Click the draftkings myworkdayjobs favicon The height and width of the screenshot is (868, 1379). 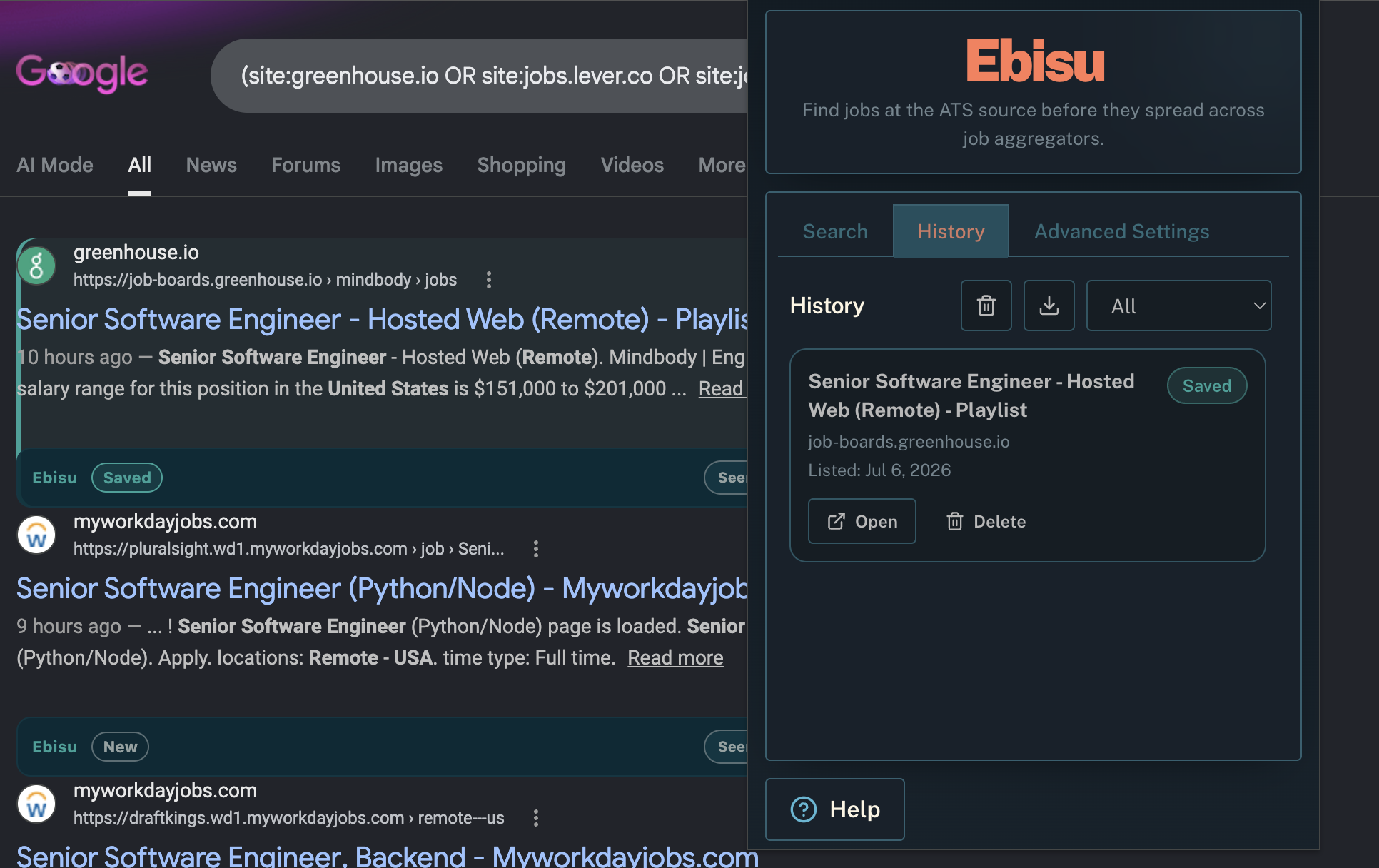[x=36, y=804]
